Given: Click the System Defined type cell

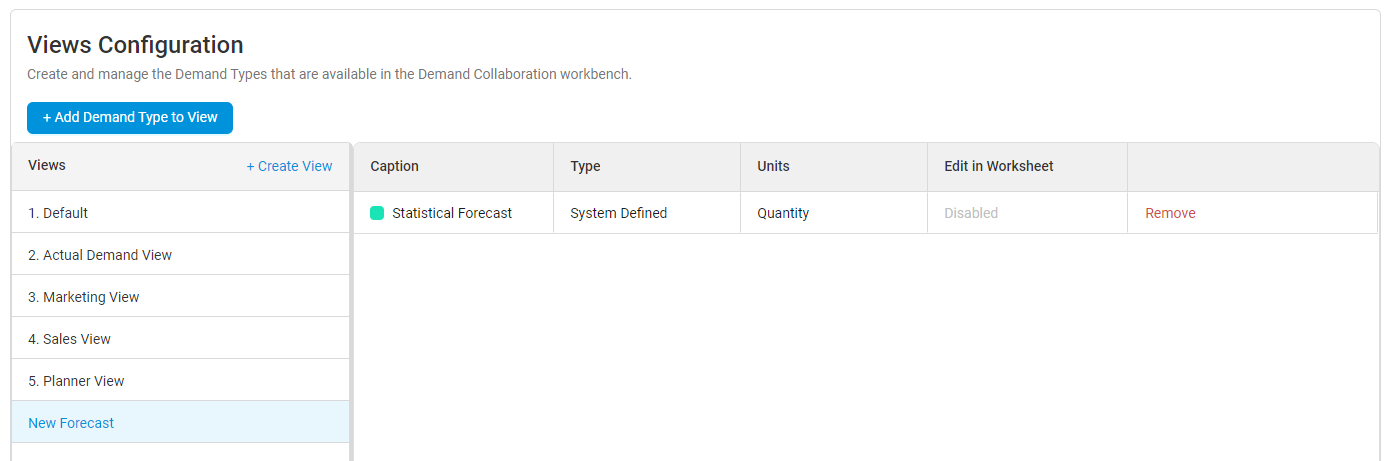Looking at the screenshot, I should 618,213.
